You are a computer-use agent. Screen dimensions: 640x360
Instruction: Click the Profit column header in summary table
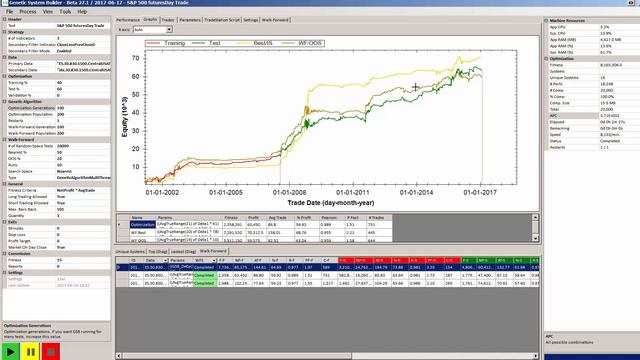(256, 218)
